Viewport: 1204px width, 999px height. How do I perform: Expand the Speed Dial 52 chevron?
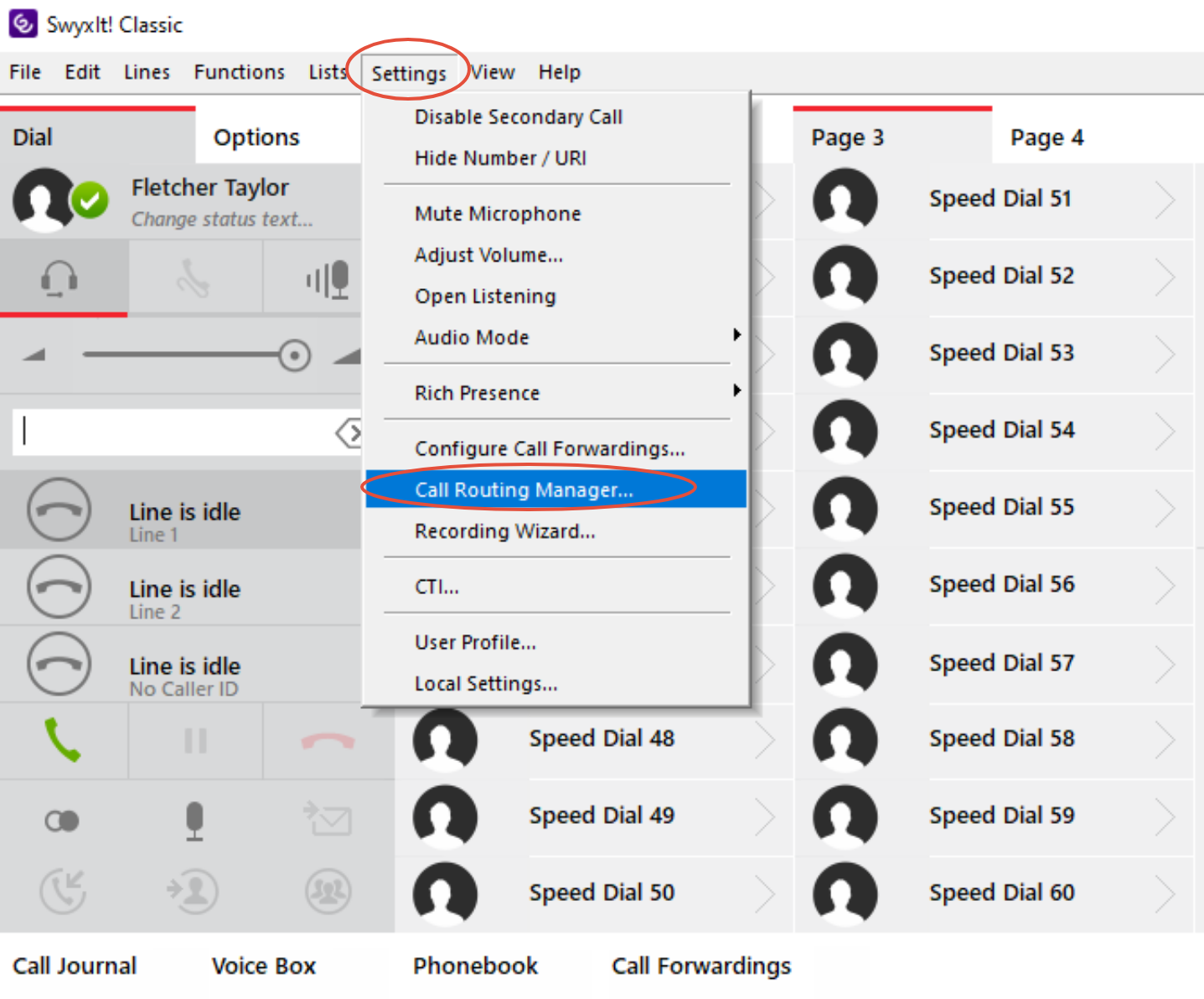[1165, 277]
